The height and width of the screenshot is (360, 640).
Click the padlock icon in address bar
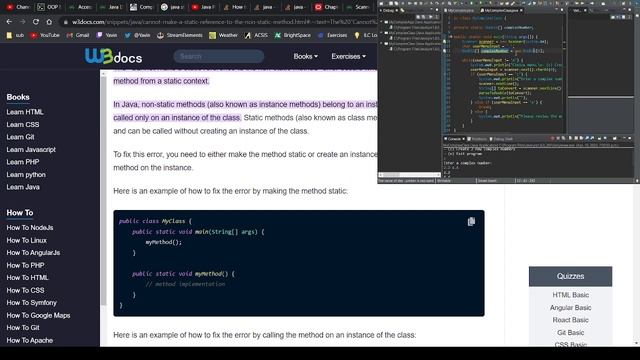(65, 22)
